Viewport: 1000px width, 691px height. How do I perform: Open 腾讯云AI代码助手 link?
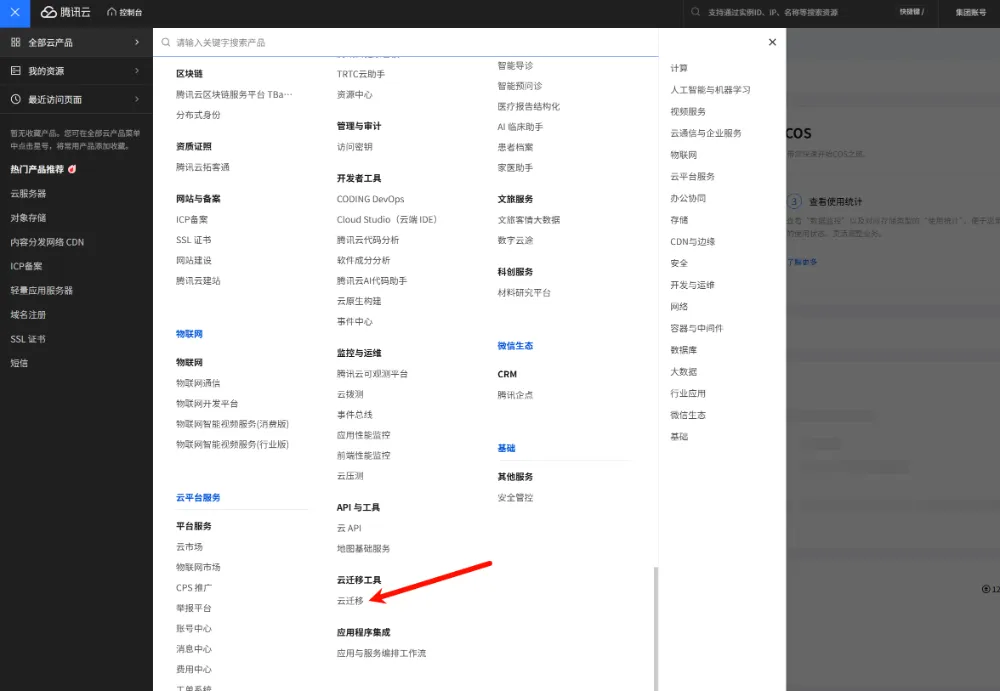[372, 280]
